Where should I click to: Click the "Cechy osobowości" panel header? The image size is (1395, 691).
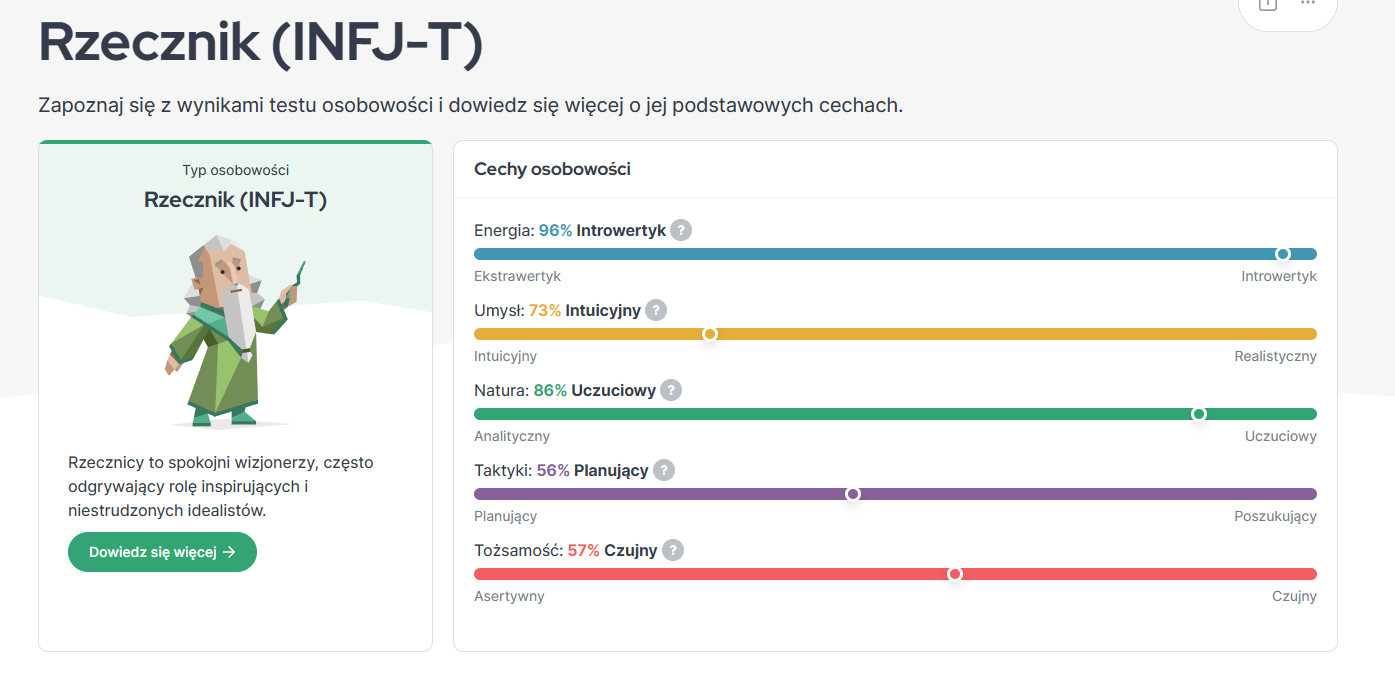click(552, 169)
